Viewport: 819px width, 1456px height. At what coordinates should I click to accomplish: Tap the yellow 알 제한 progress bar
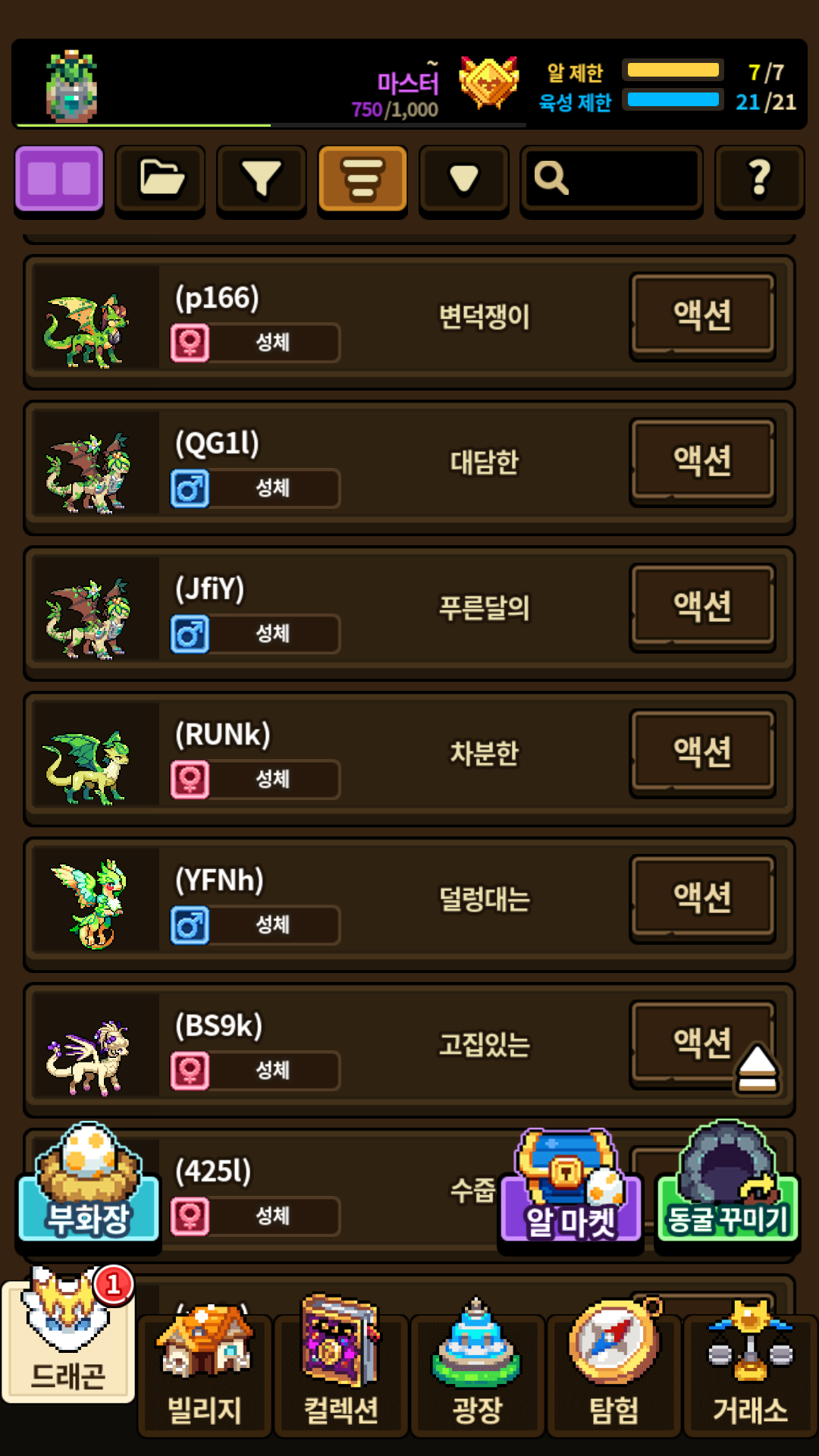tap(673, 71)
